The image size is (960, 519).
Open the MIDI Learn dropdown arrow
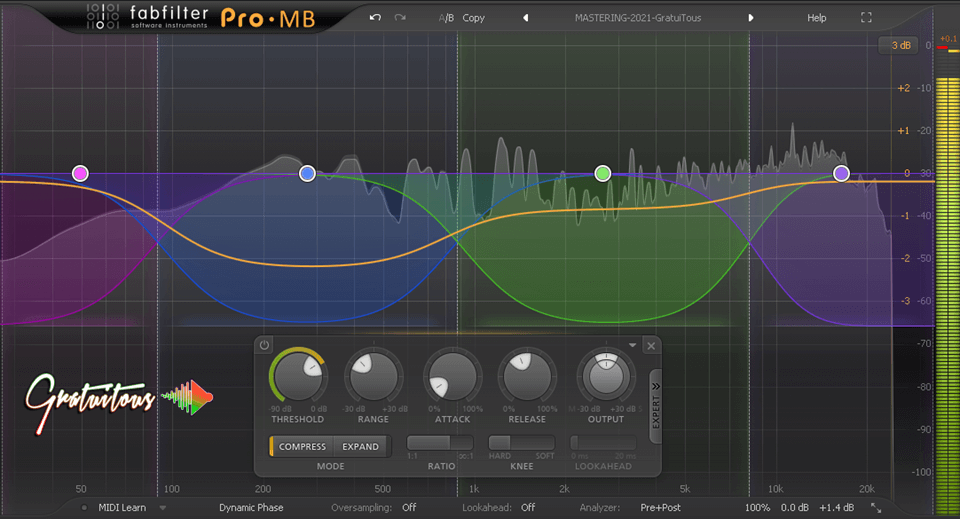(x=163, y=507)
